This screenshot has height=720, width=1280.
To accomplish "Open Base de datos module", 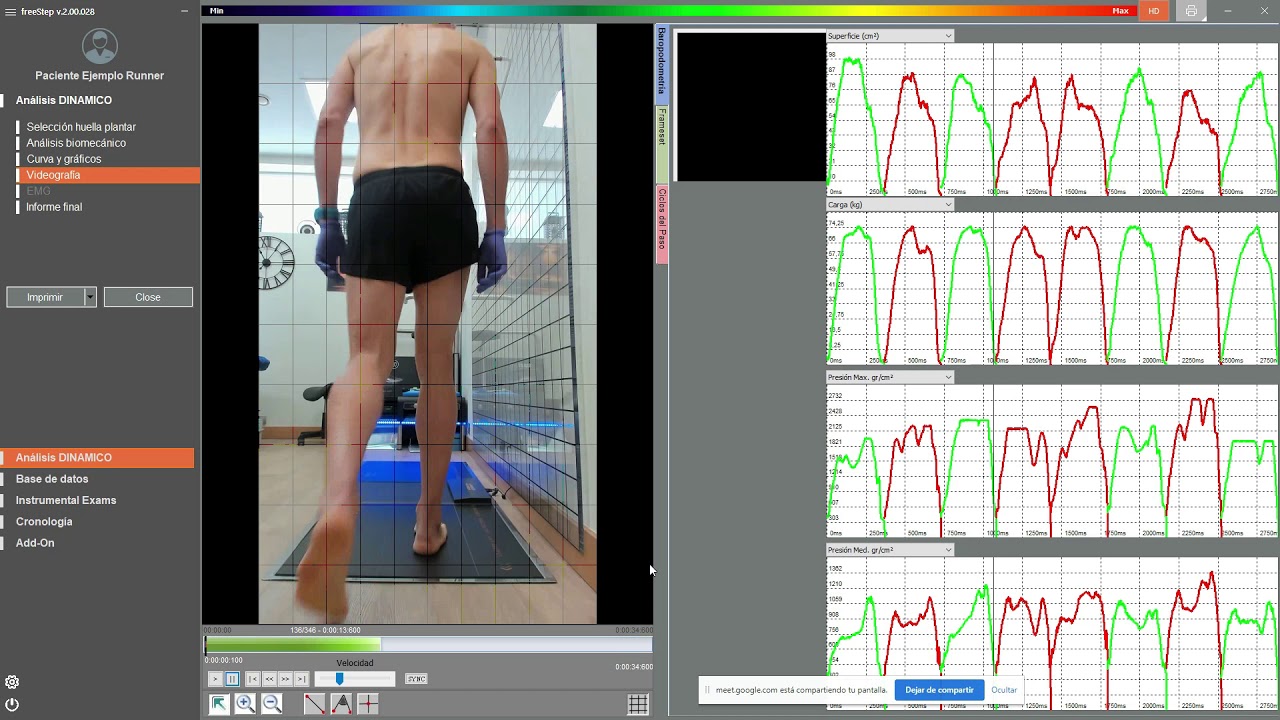I will [x=52, y=479].
